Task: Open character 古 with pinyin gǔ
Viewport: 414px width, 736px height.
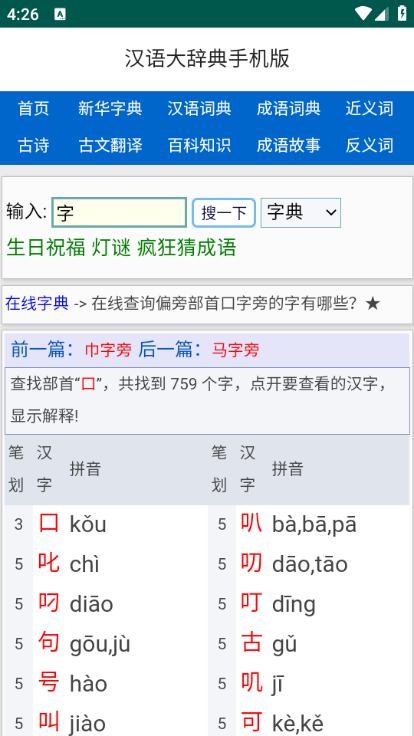Action: (x=252, y=643)
